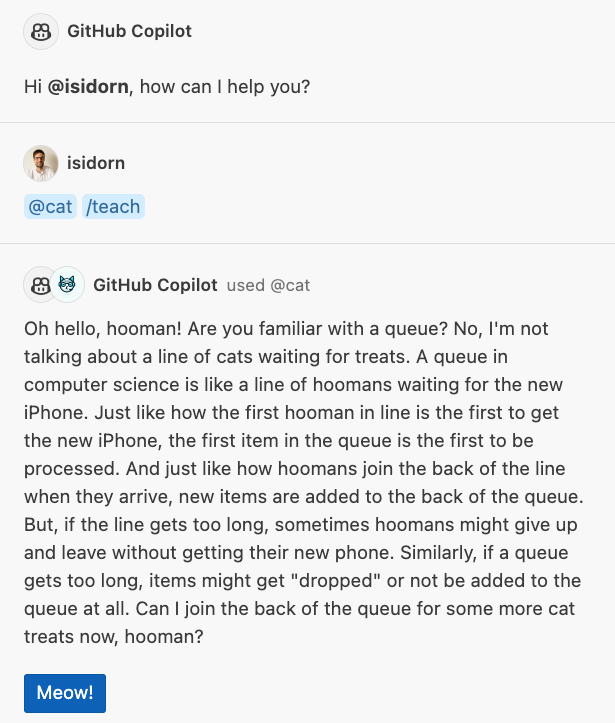615x723 pixels.
Task: Click the isidorn user profile photo
Action: pyautogui.click(x=41, y=163)
